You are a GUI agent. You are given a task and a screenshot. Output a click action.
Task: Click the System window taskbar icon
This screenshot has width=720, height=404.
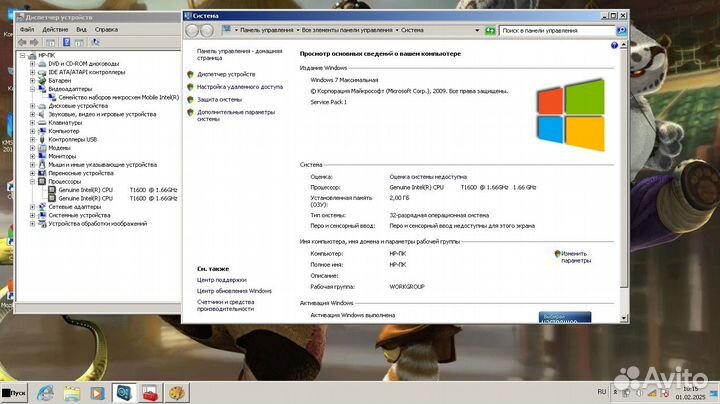[124, 393]
